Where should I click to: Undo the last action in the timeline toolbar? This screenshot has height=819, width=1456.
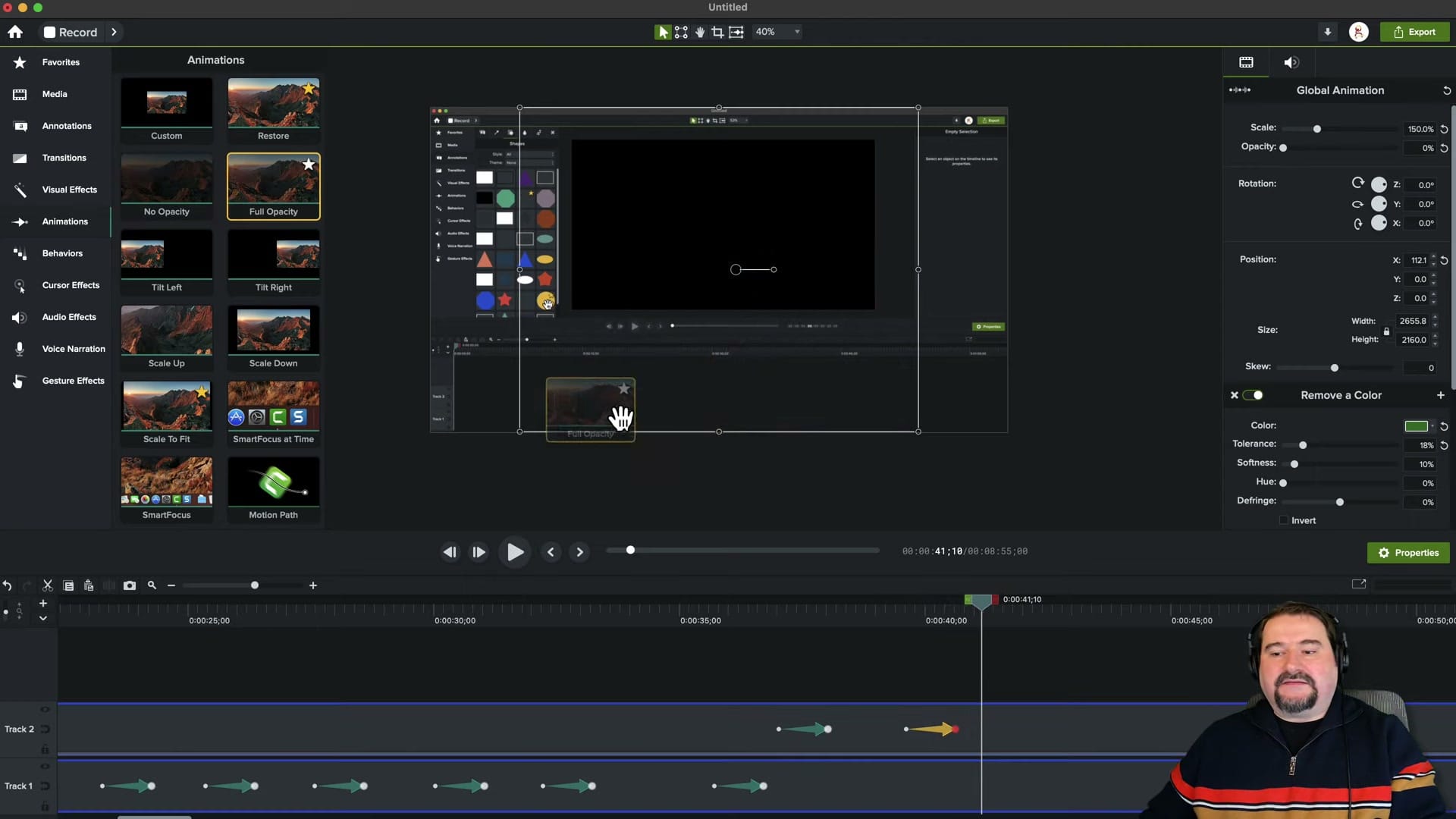tap(7, 585)
